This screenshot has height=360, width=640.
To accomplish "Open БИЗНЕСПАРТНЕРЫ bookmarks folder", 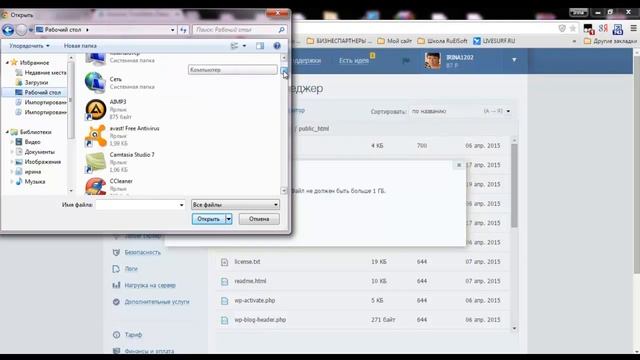I will pyautogui.click(x=339, y=41).
